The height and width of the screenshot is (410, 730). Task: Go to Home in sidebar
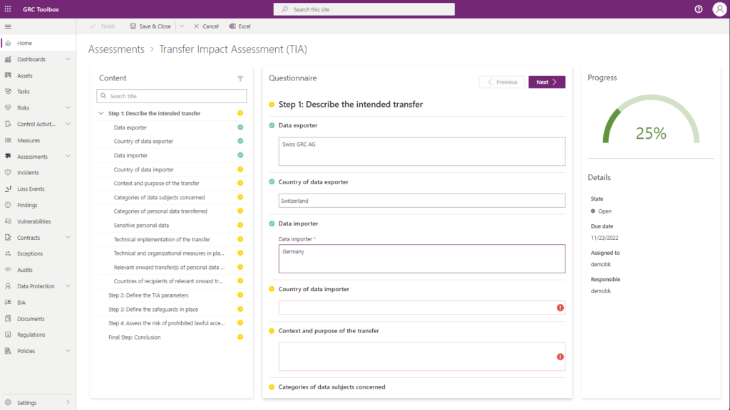[38, 43]
